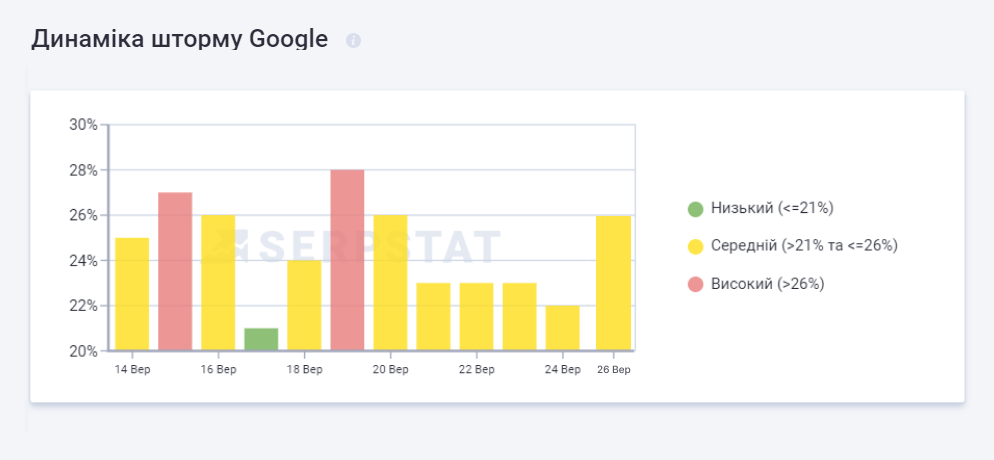Image resolution: width=994 pixels, height=460 pixels.
Task: Select the yellow bar above 16 Вер
Action: tap(218, 283)
